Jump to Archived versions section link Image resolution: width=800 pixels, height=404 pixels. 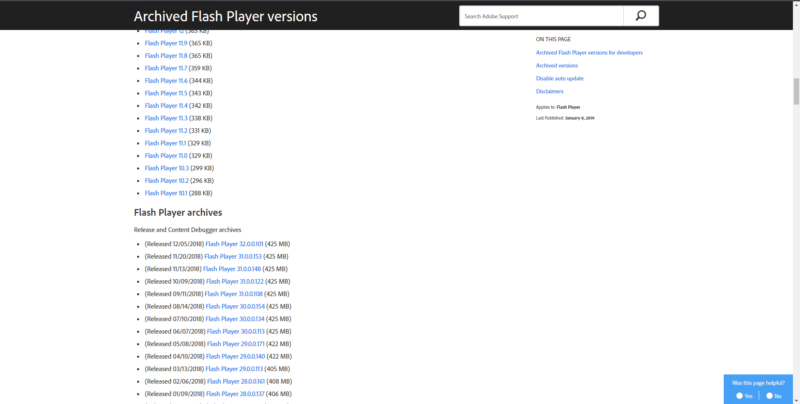point(557,65)
